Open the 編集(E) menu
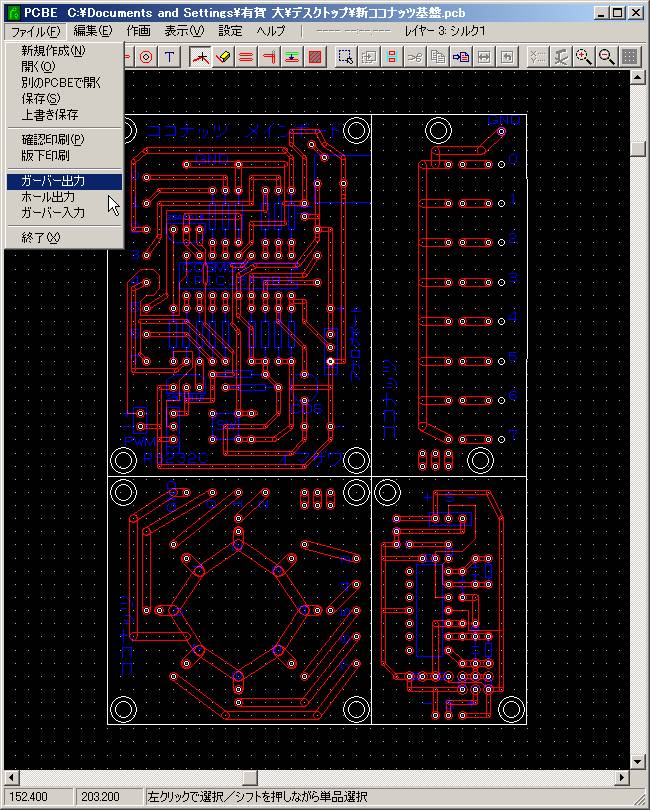Viewport: 650px width, 810px height. pos(92,31)
